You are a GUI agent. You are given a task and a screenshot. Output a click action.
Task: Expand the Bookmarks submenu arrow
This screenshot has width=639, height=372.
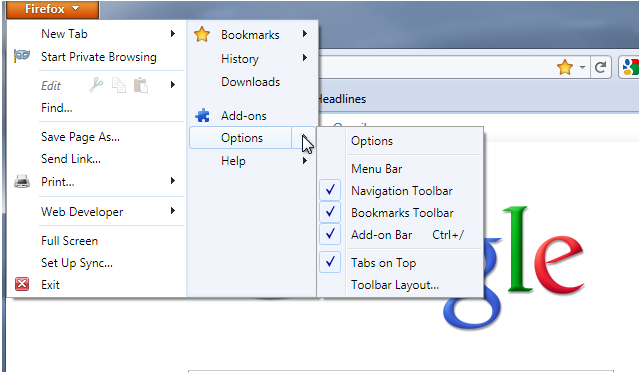coord(305,34)
